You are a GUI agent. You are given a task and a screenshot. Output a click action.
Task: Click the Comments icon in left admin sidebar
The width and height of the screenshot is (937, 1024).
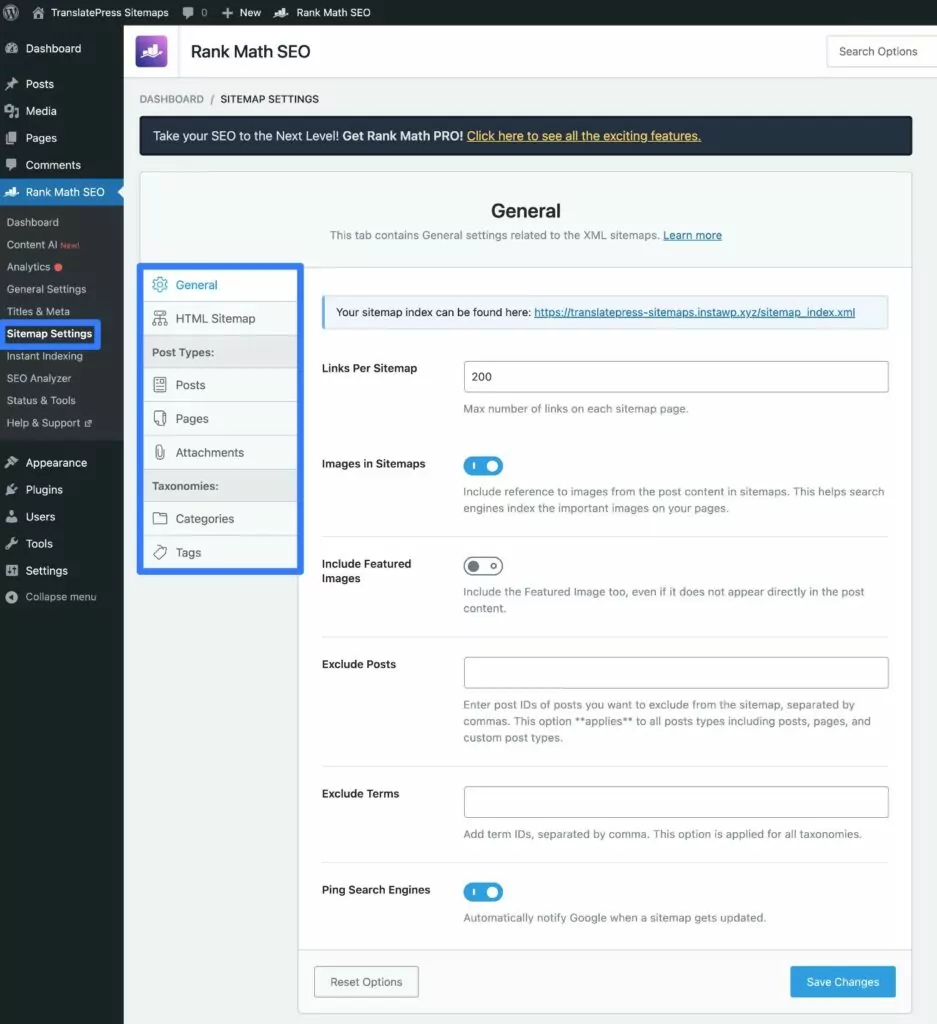coord(12,165)
